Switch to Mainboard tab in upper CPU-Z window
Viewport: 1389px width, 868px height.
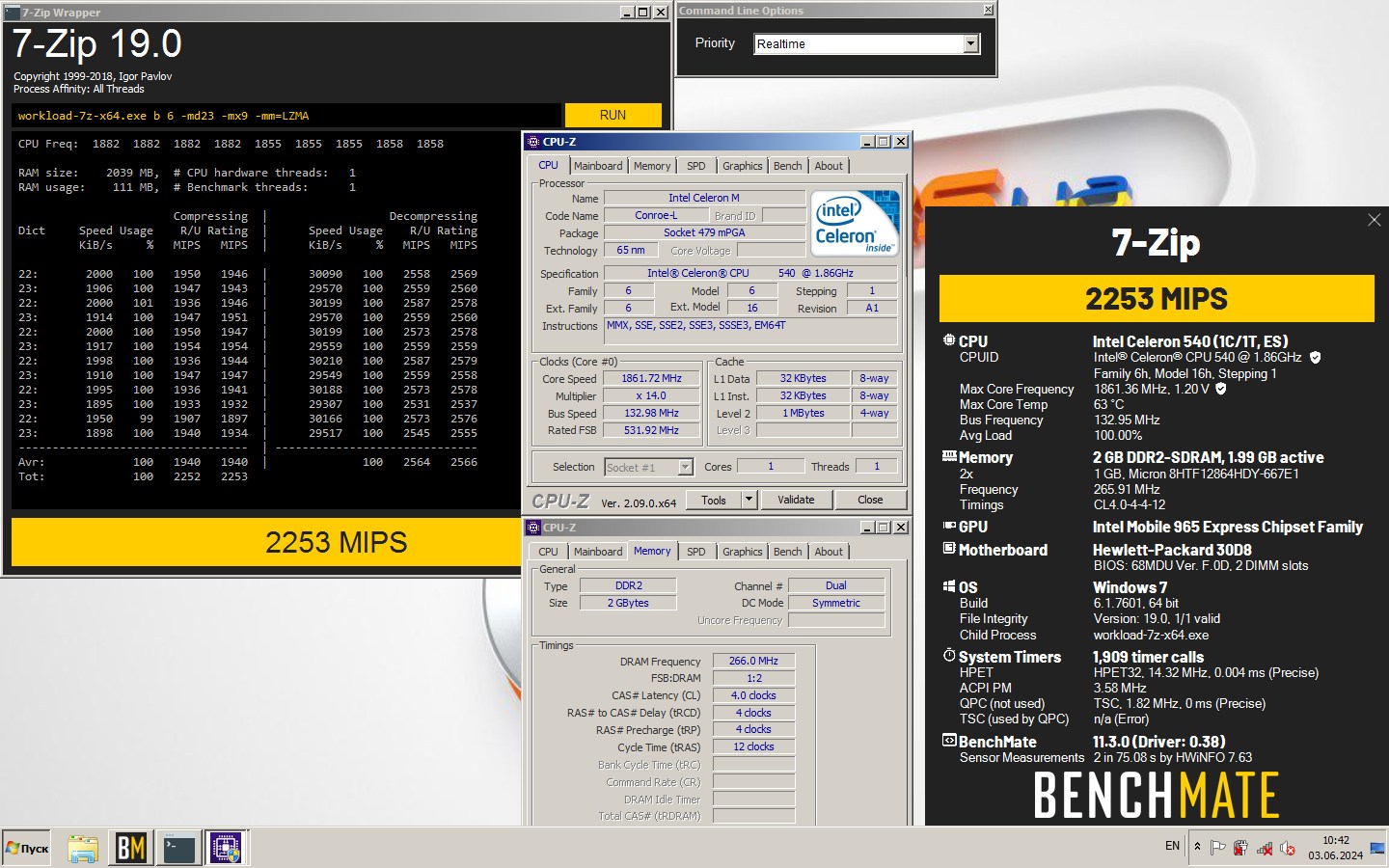[x=598, y=166]
